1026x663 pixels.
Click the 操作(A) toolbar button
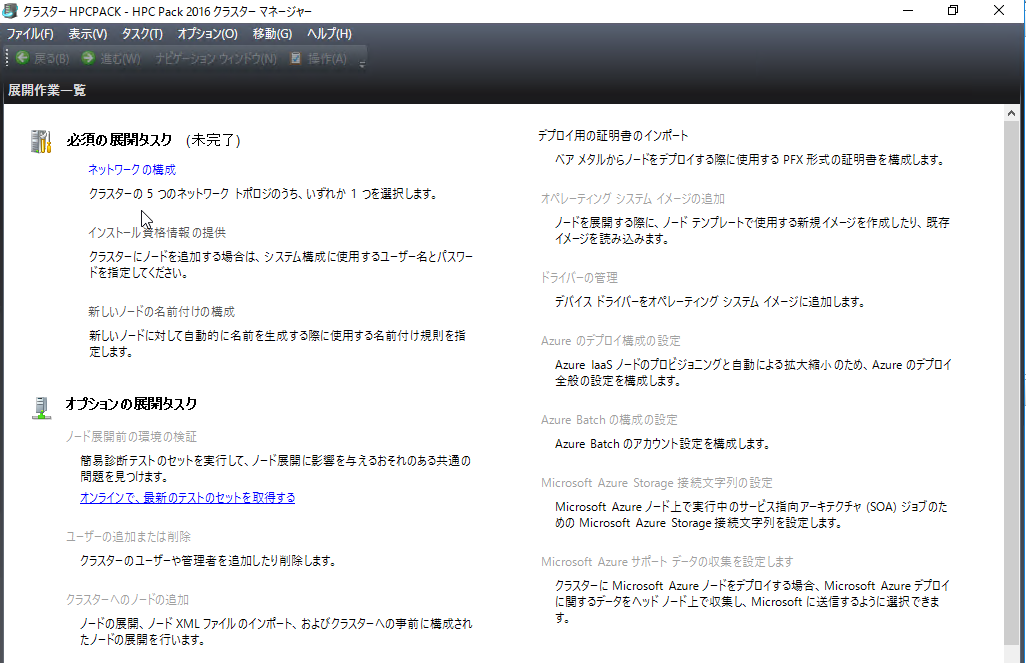coord(319,58)
